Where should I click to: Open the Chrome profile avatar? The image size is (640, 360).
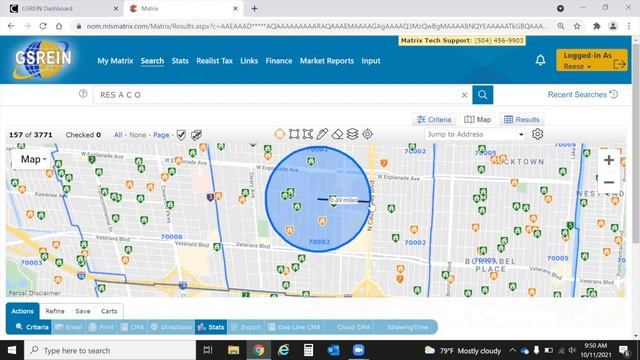click(x=613, y=26)
